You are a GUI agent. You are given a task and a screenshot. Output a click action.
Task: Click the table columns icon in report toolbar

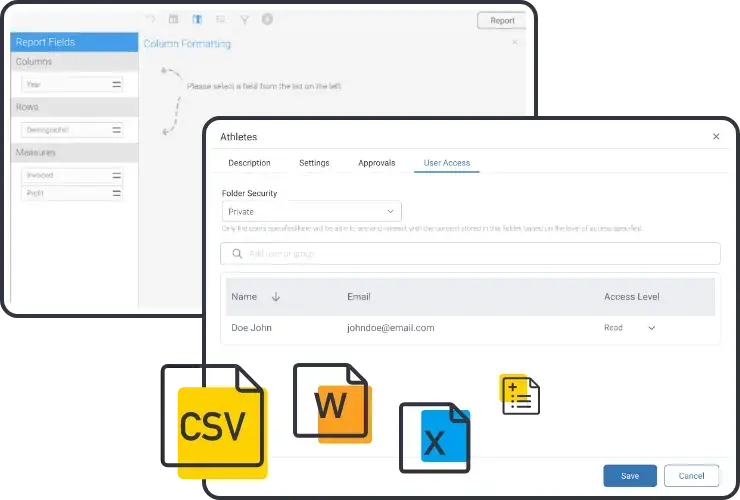click(174, 19)
